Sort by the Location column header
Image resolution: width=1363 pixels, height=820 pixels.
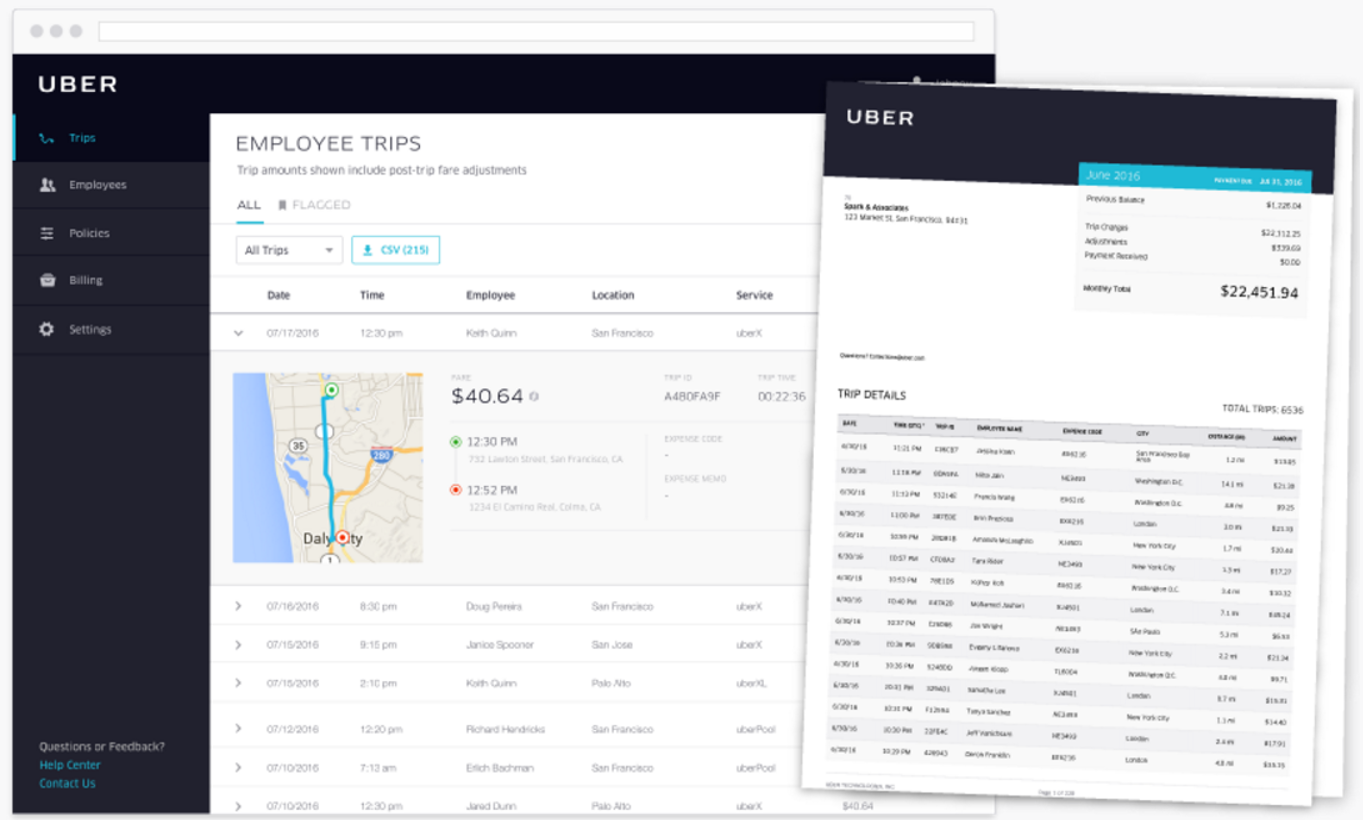[x=613, y=295]
